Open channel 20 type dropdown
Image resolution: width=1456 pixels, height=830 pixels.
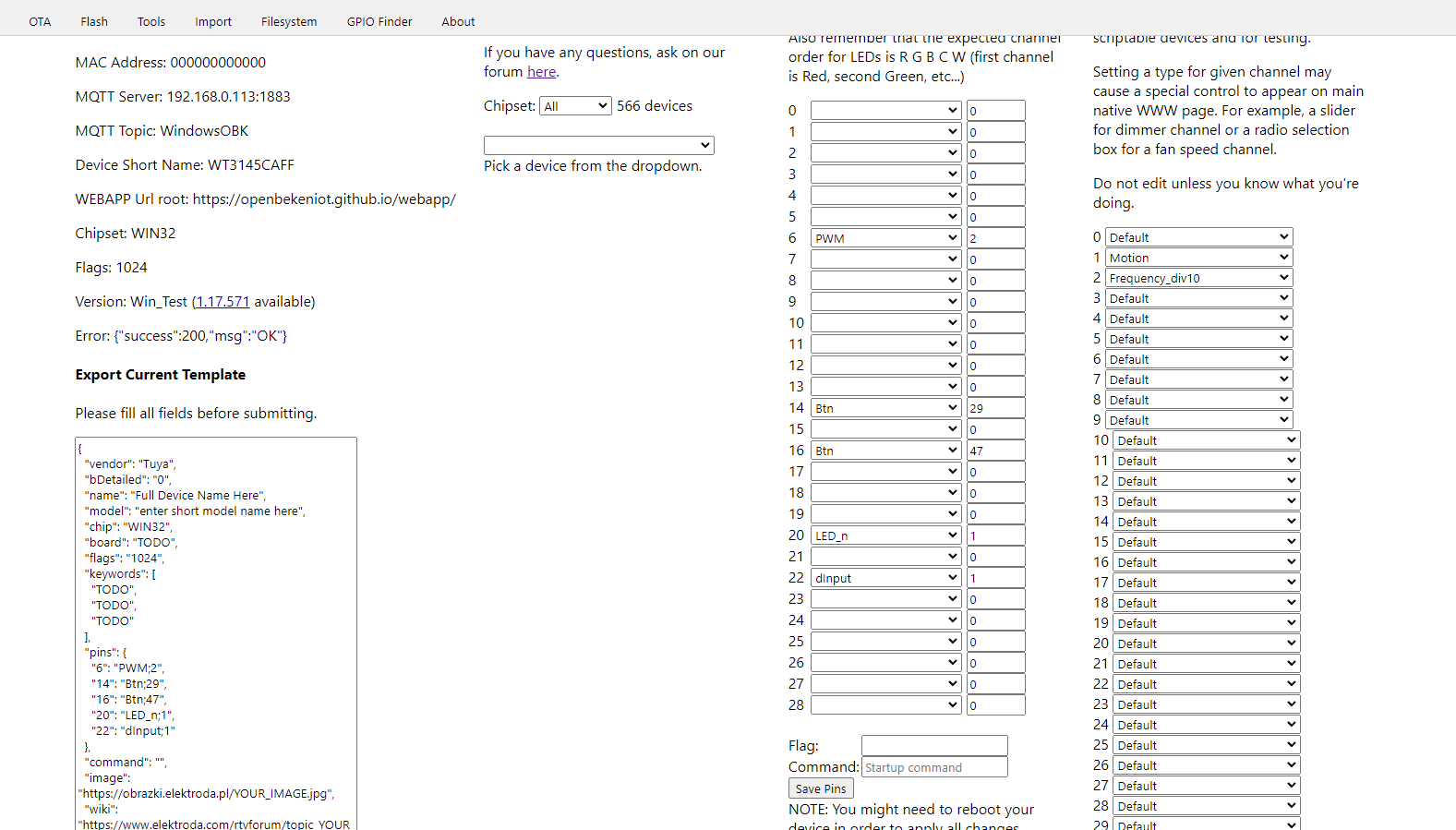1207,644
